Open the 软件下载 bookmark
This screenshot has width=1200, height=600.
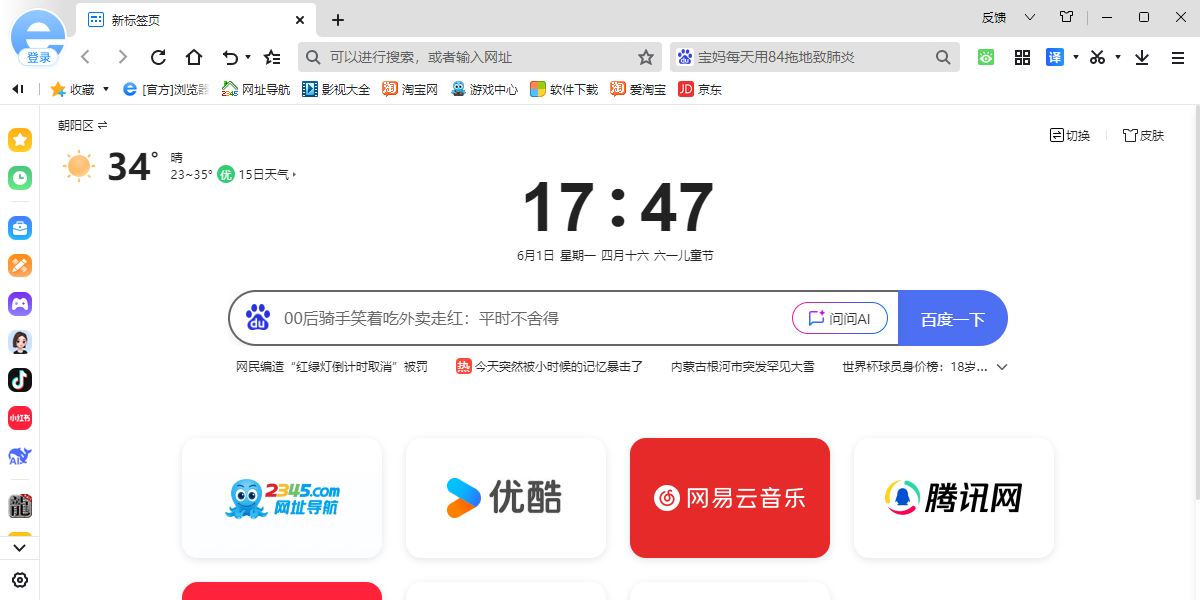564,89
